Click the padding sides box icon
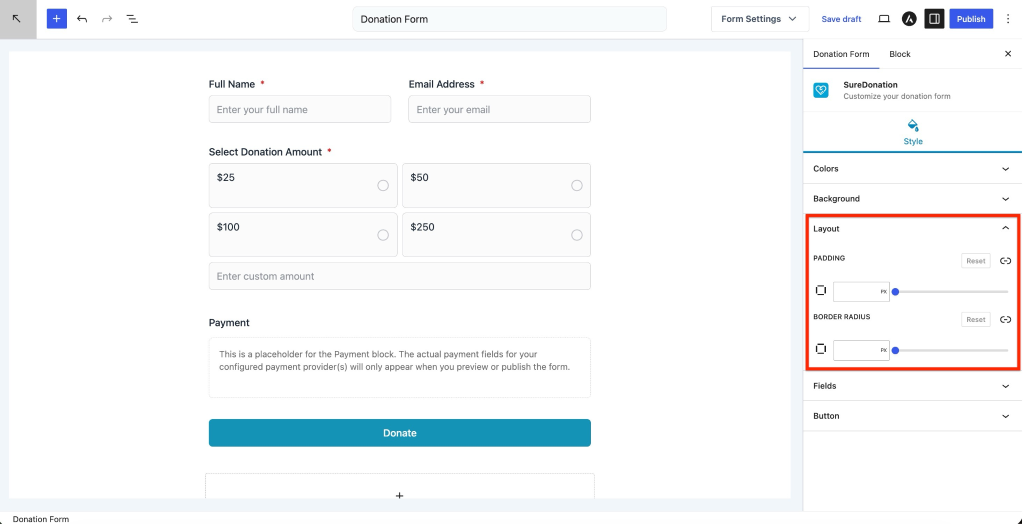 click(x=821, y=291)
